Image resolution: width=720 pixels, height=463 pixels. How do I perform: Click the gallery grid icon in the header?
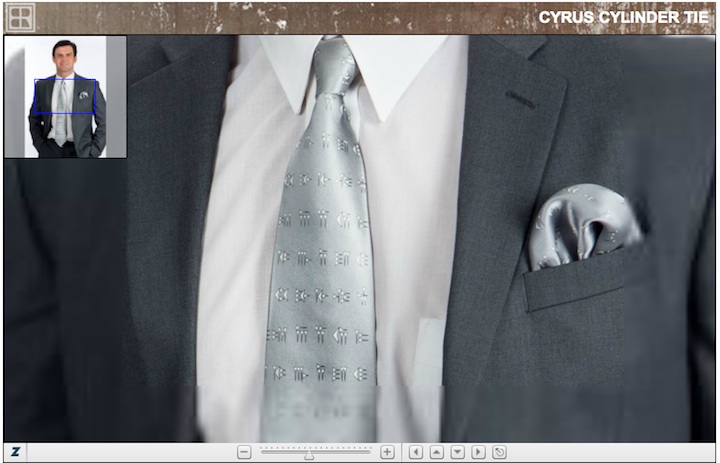(x=21, y=17)
